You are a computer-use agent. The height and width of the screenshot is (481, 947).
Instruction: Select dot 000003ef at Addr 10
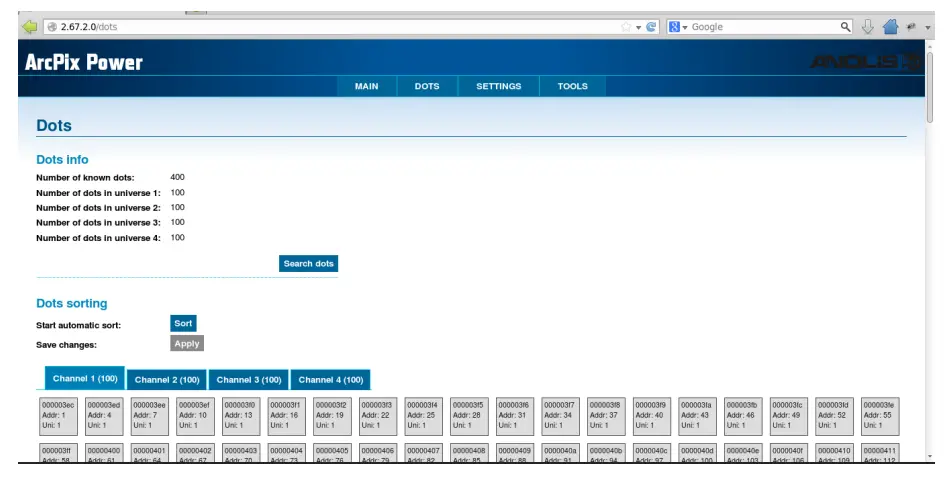[195, 416]
